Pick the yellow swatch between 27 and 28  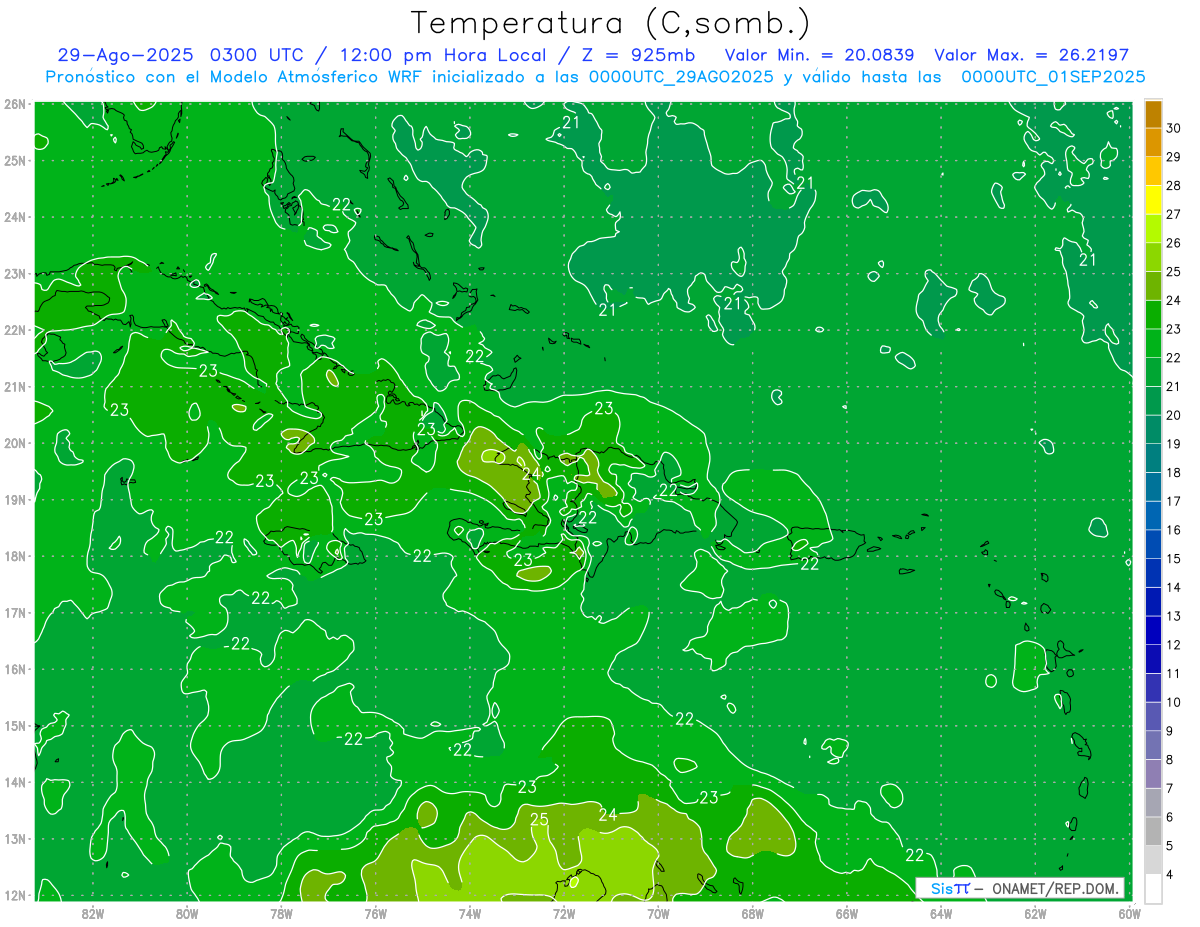click(1153, 201)
